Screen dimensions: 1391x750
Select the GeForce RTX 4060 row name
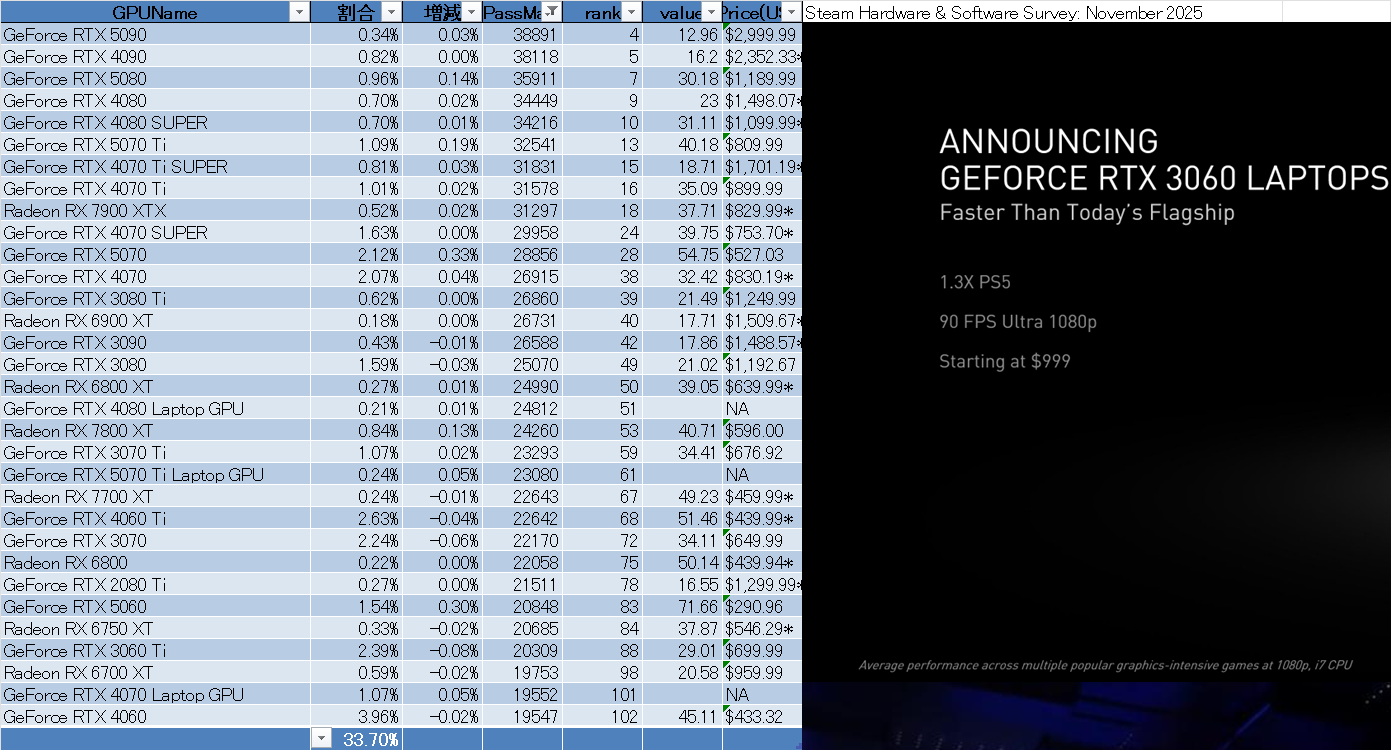point(155,717)
